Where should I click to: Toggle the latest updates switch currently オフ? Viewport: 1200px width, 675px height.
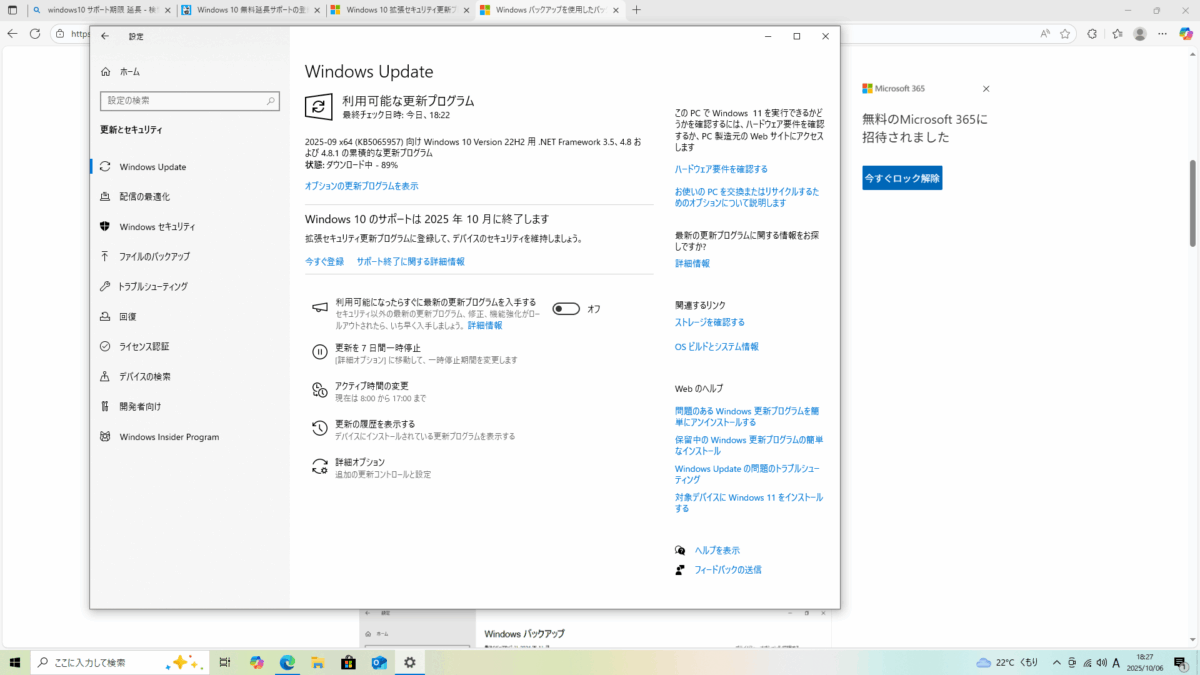(x=566, y=309)
